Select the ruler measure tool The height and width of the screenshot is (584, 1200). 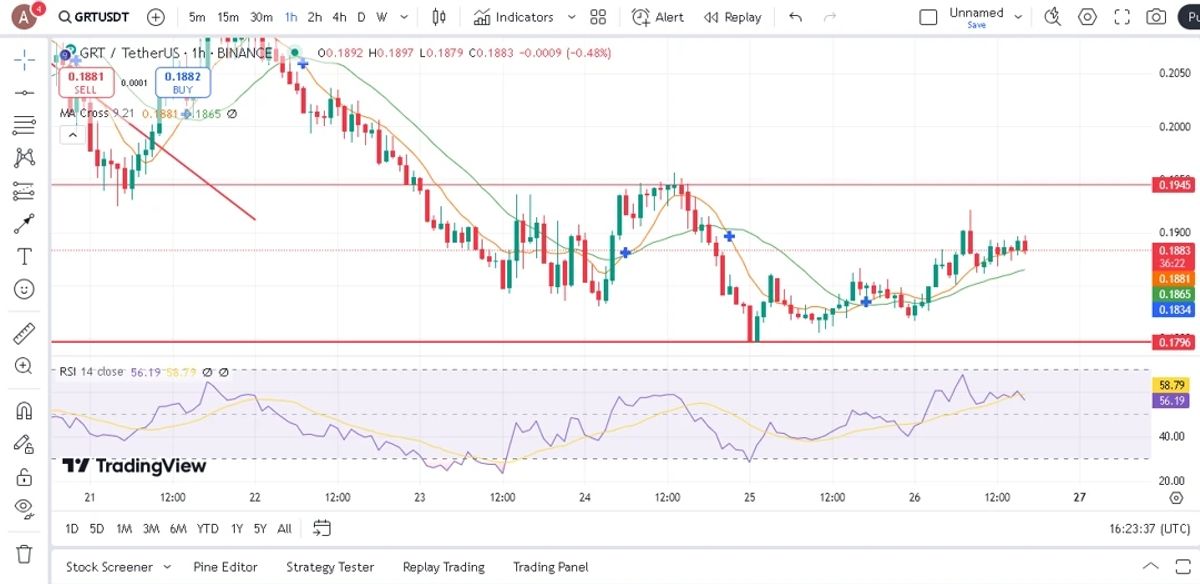click(24, 333)
